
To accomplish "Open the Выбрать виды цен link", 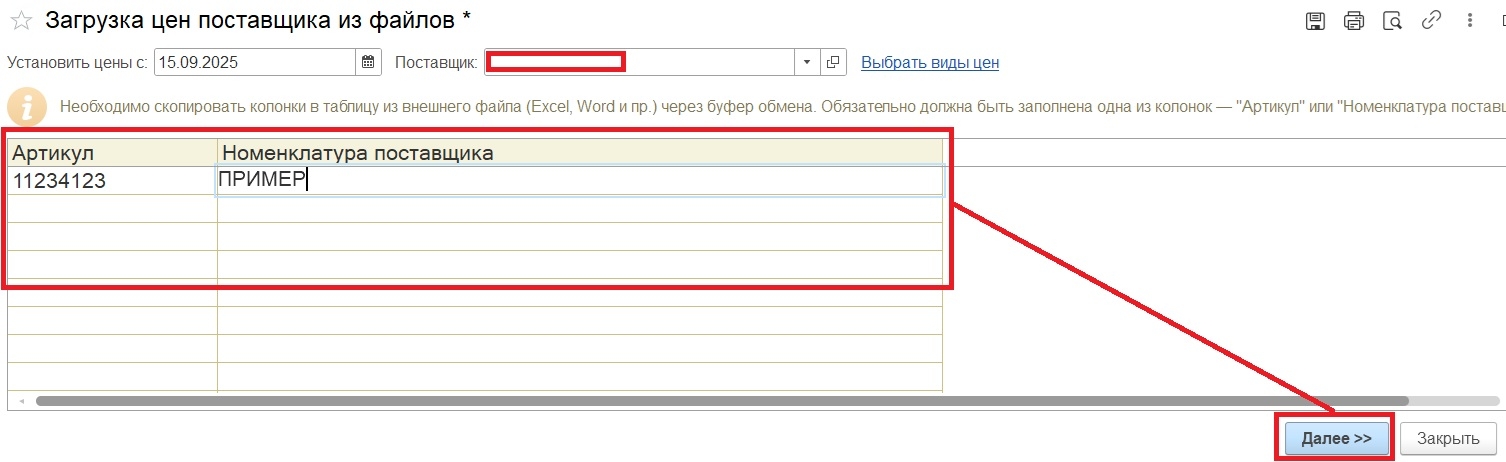I will (x=930, y=62).
